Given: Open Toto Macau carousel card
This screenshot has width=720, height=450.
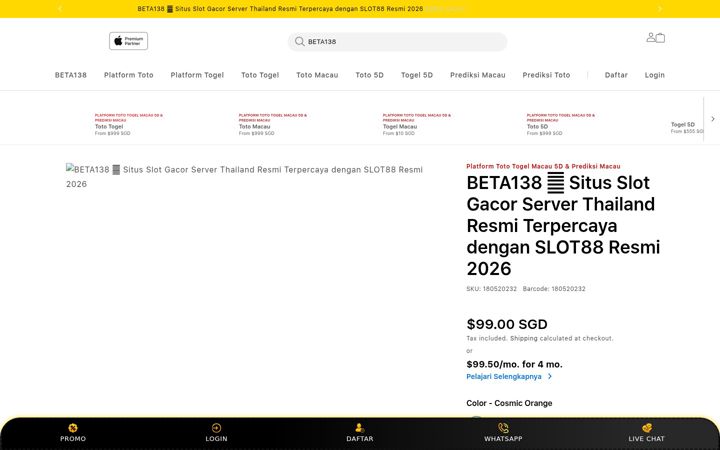Looking at the screenshot, I should click(273, 124).
